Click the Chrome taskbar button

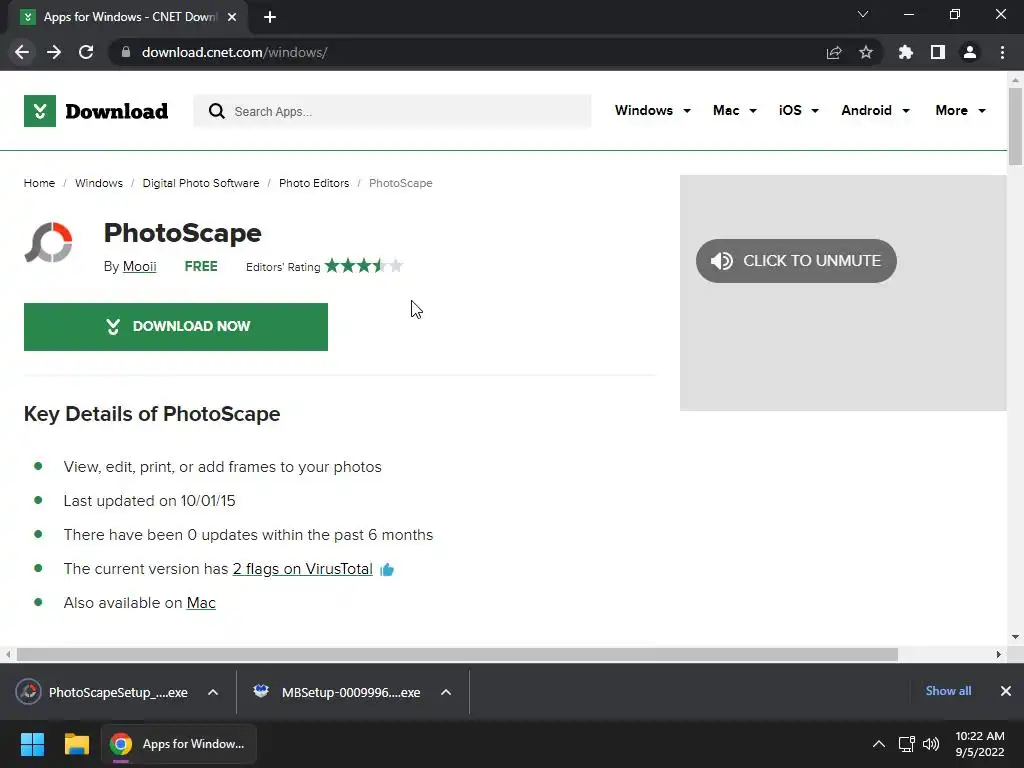coord(179,744)
